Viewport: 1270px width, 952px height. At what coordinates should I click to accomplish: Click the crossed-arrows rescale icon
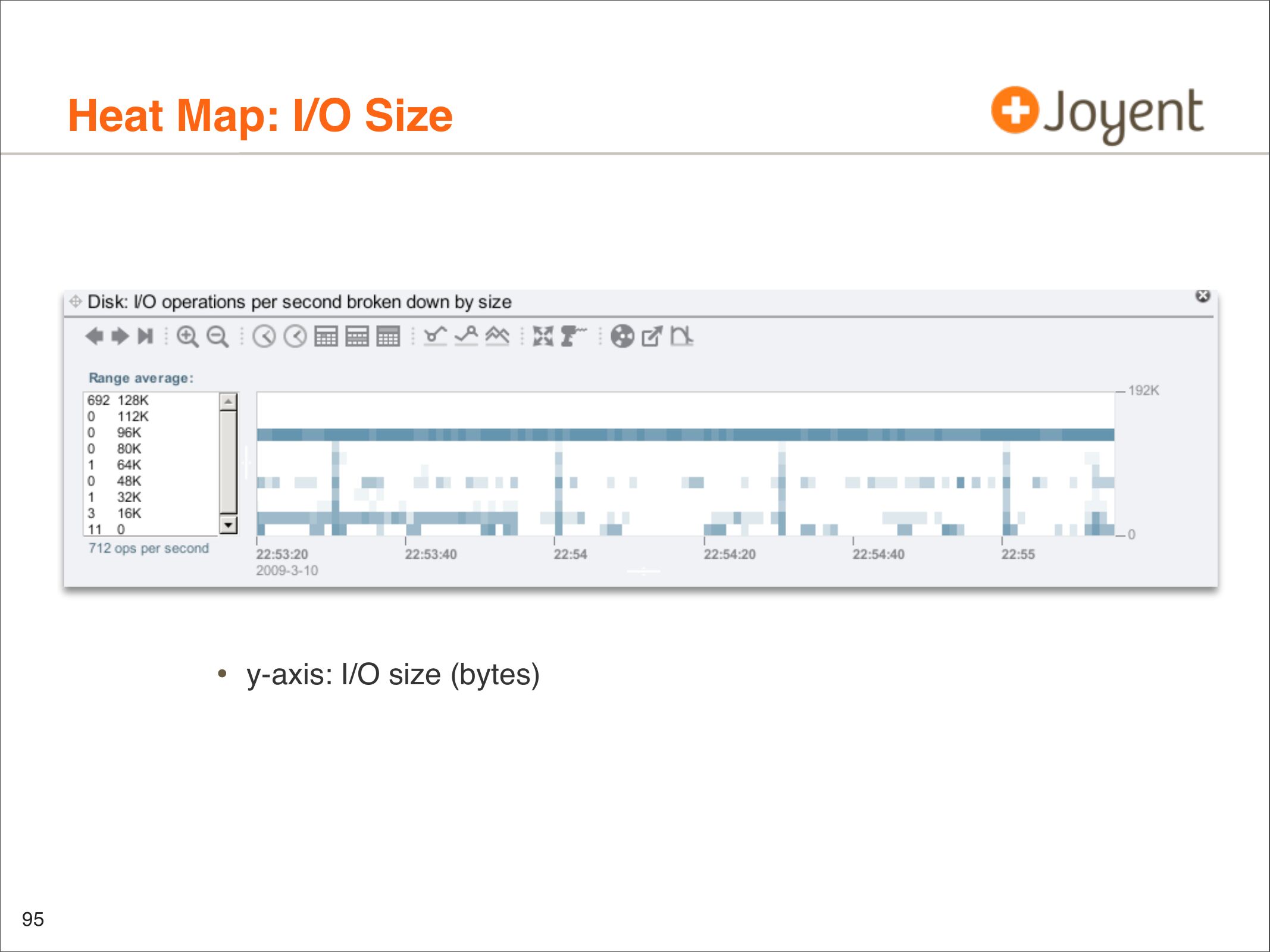543,337
